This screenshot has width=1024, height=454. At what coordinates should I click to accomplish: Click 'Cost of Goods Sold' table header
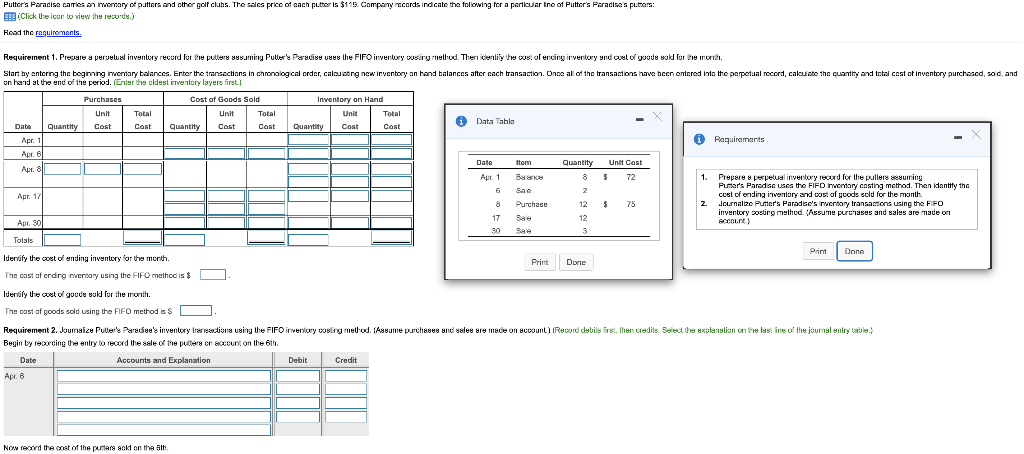tap(225, 99)
